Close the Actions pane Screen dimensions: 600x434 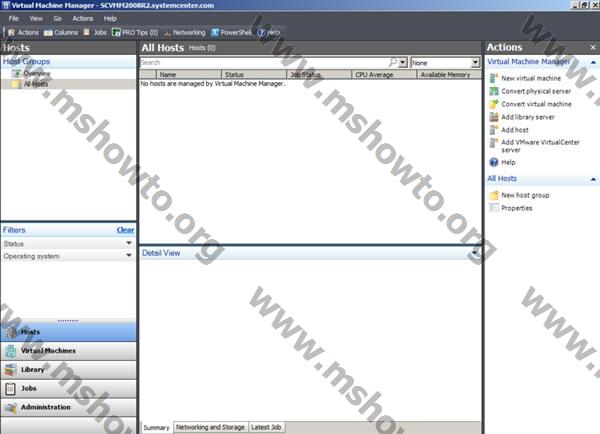(x=593, y=47)
